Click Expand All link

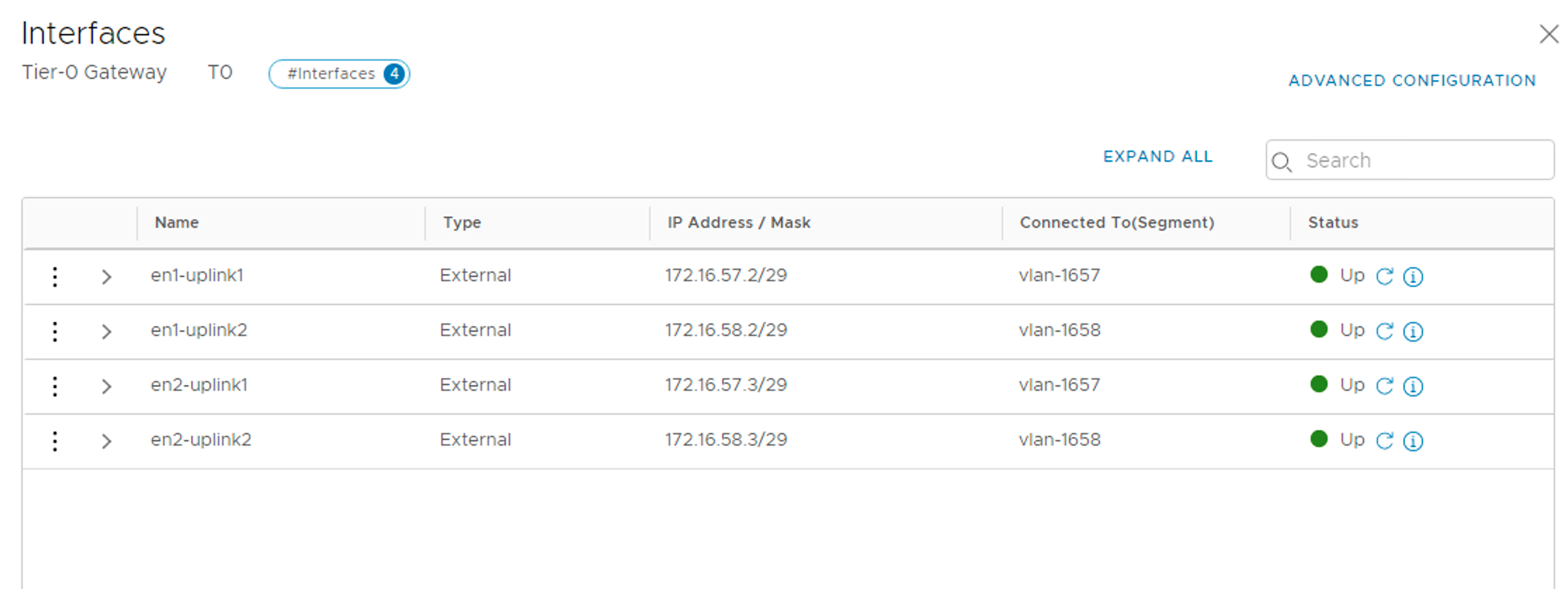[x=1157, y=157]
